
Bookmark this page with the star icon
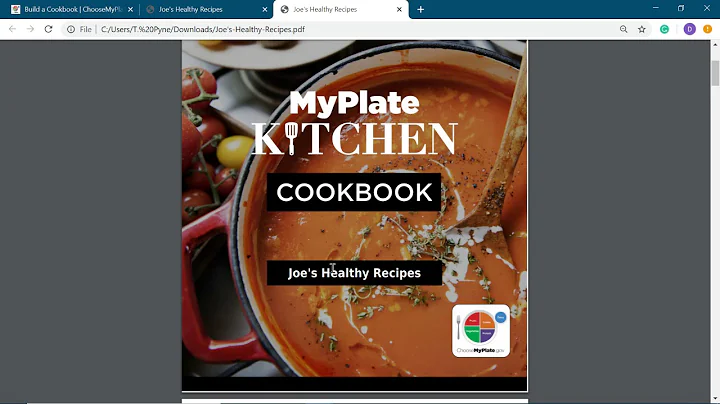(641, 29)
